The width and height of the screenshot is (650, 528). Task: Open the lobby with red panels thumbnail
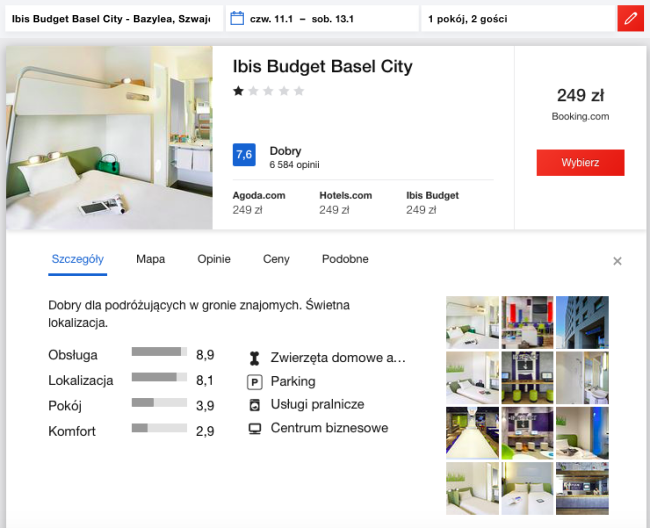(x=527, y=322)
